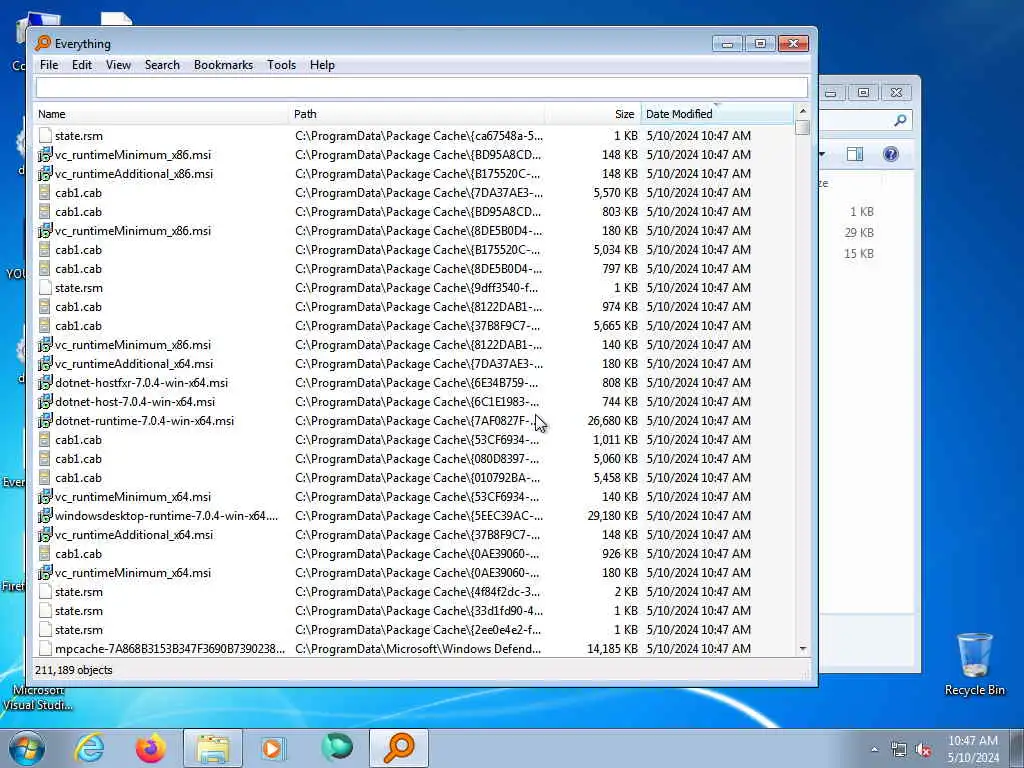Screen dimensions: 1024x768
Task: Launch Firefox from the taskbar
Action: (151, 748)
